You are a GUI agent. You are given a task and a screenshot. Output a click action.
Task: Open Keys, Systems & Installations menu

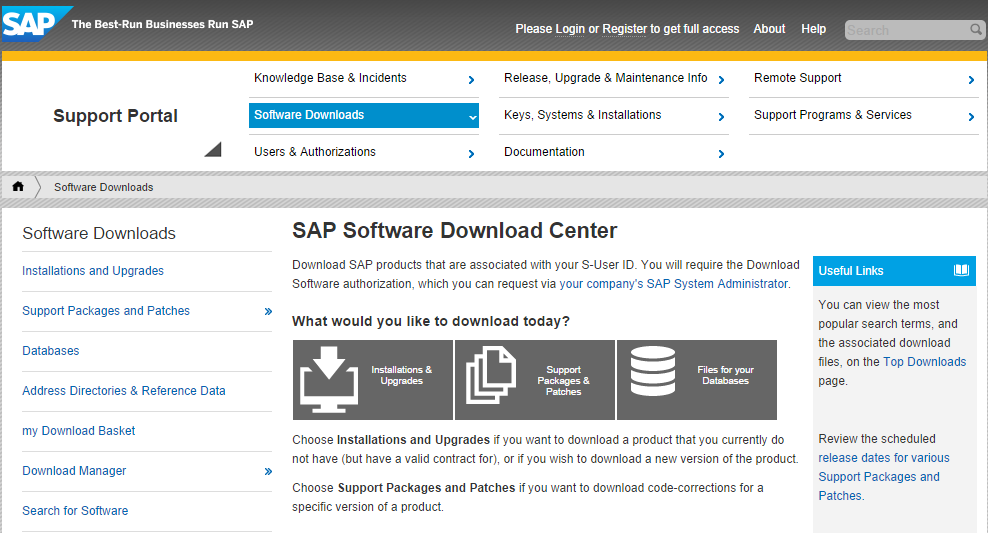tap(614, 116)
